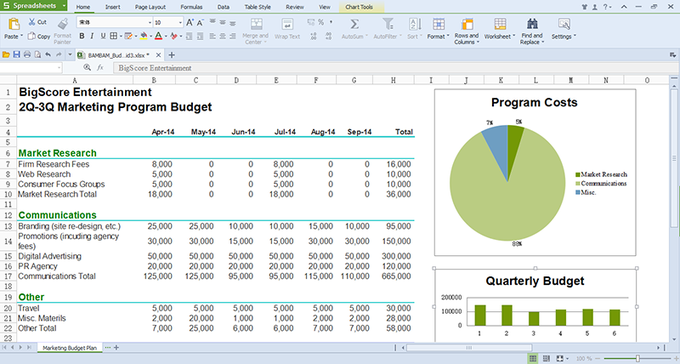Click the Save disk icon
Image resolution: width=680 pixels, height=364 pixels.
(x=16, y=55)
